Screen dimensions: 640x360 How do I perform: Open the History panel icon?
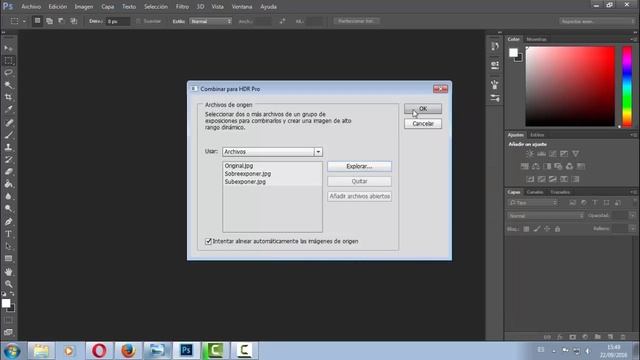click(x=495, y=46)
